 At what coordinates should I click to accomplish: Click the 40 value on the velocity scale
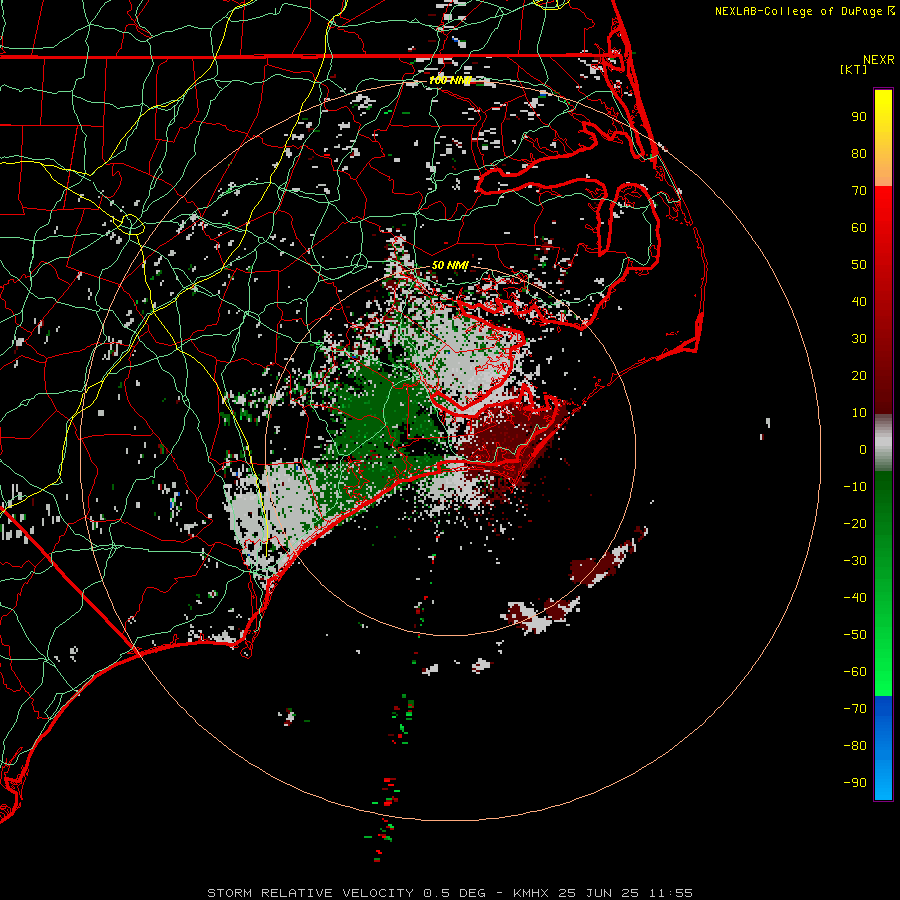pos(859,302)
